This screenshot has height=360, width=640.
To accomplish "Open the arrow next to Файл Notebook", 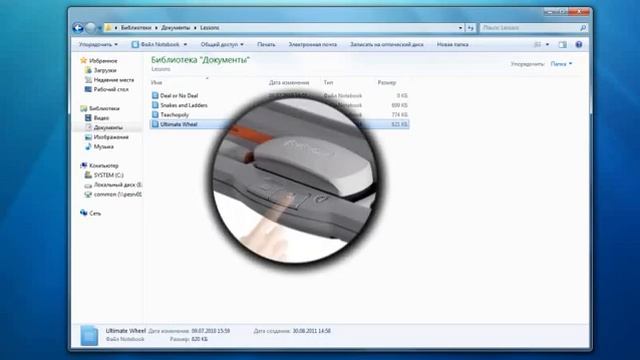I will click(x=185, y=44).
